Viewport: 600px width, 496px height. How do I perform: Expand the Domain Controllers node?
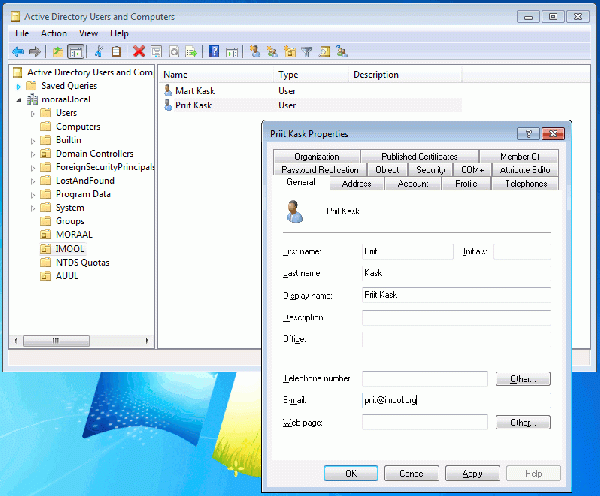(33, 155)
